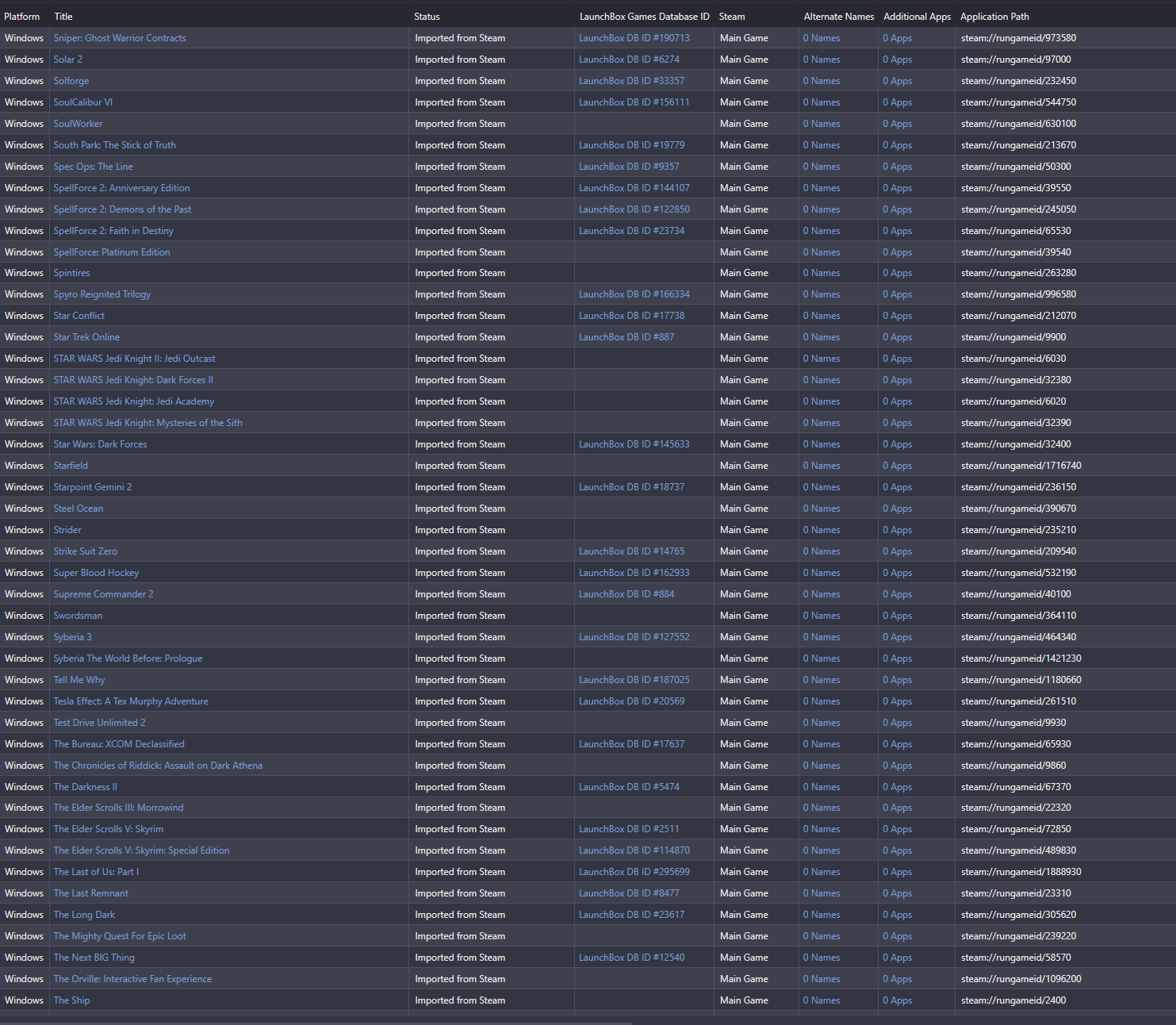Select Starpoint Gemini 2 title
Screen dimensions: 1176x1025
tap(93, 487)
